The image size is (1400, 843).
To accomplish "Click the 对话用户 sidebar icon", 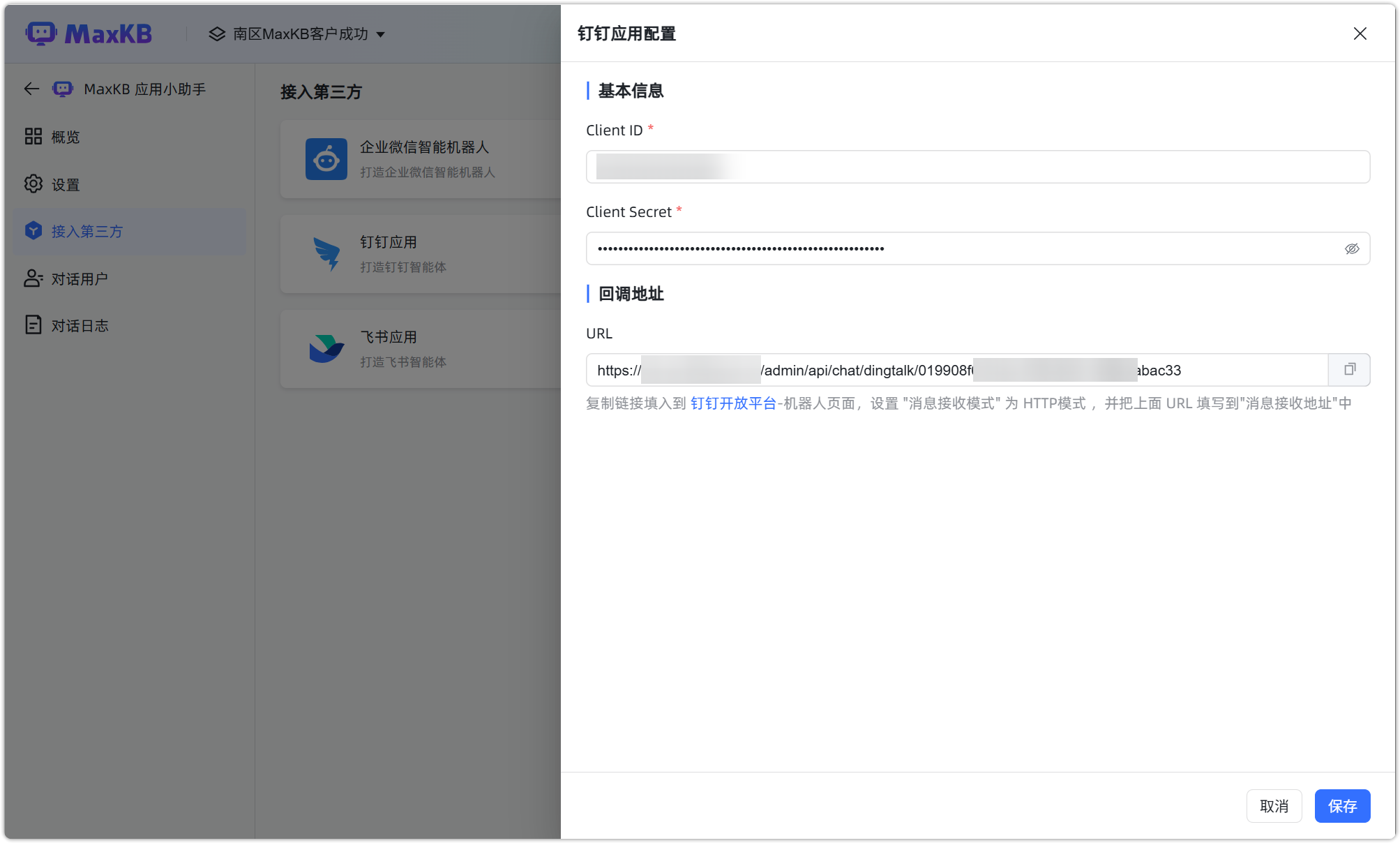I will [x=33, y=278].
